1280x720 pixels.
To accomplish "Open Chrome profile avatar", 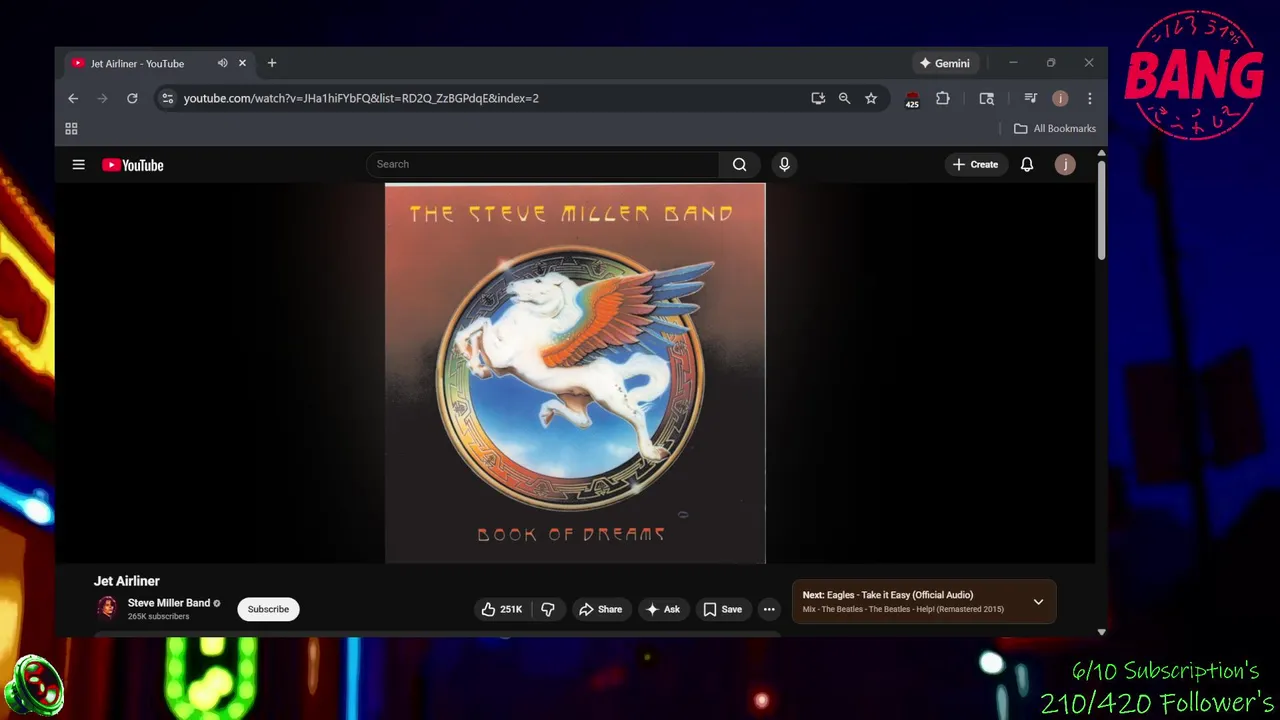I will click(x=1060, y=98).
